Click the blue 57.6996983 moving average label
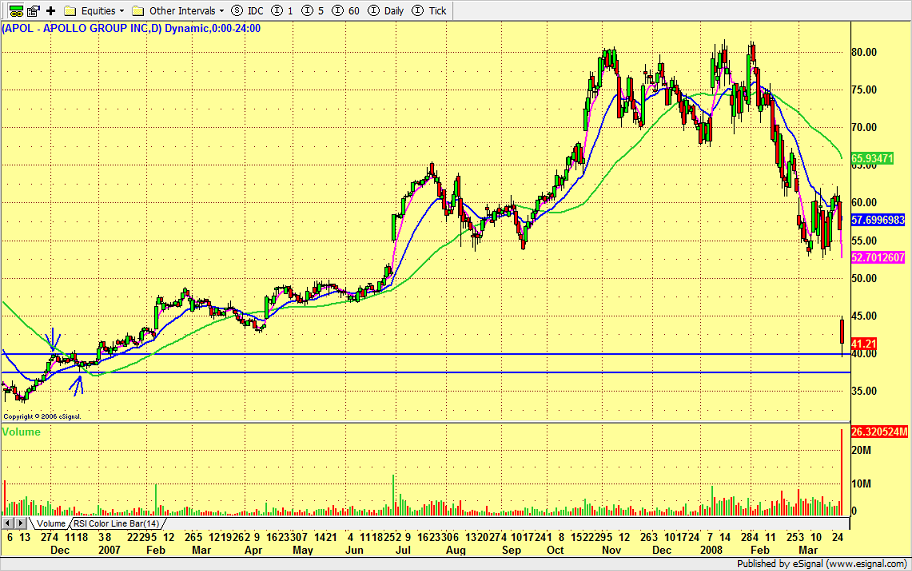Image resolution: width=912 pixels, height=571 pixels. point(878,220)
